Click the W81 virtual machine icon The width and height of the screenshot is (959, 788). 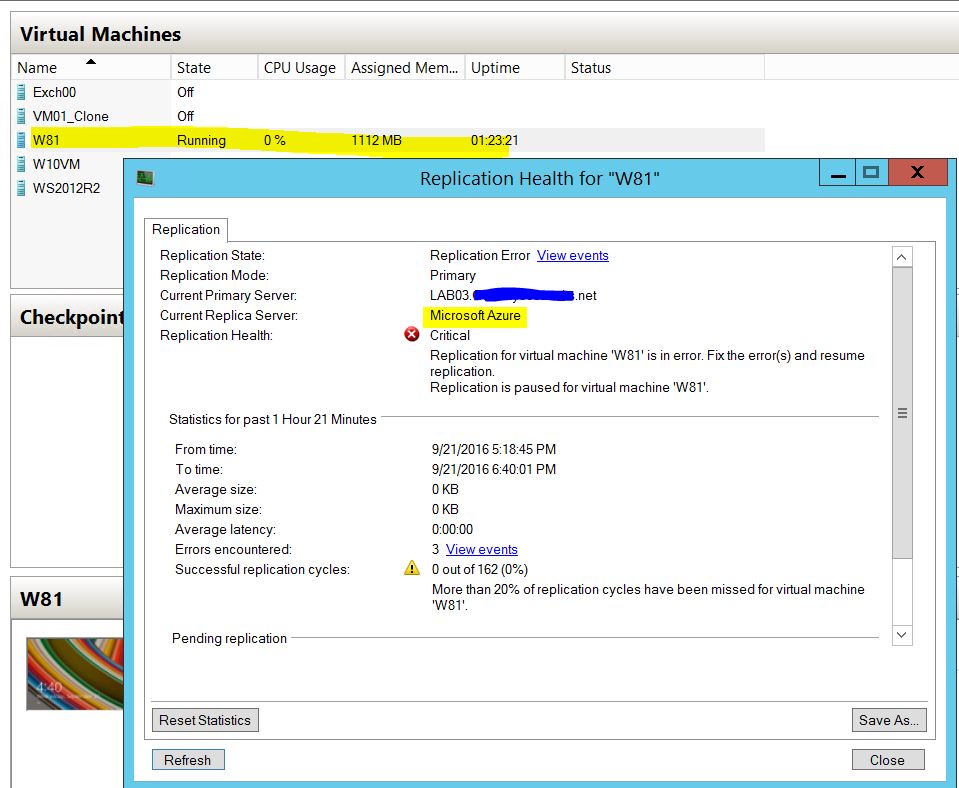pyautogui.click(x=21, y=140)
